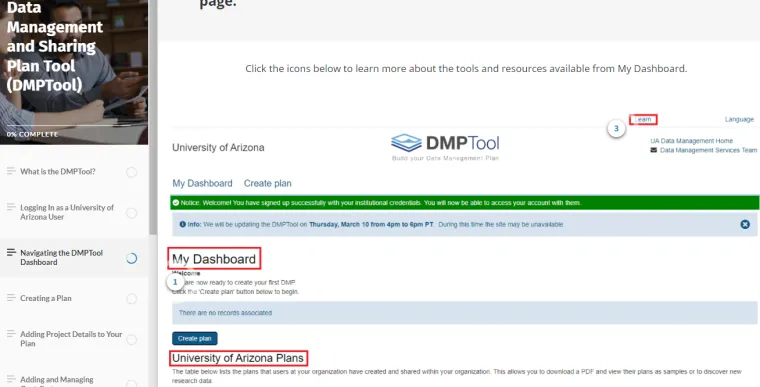Click completion circle for What is the DMPTool?

131,172
